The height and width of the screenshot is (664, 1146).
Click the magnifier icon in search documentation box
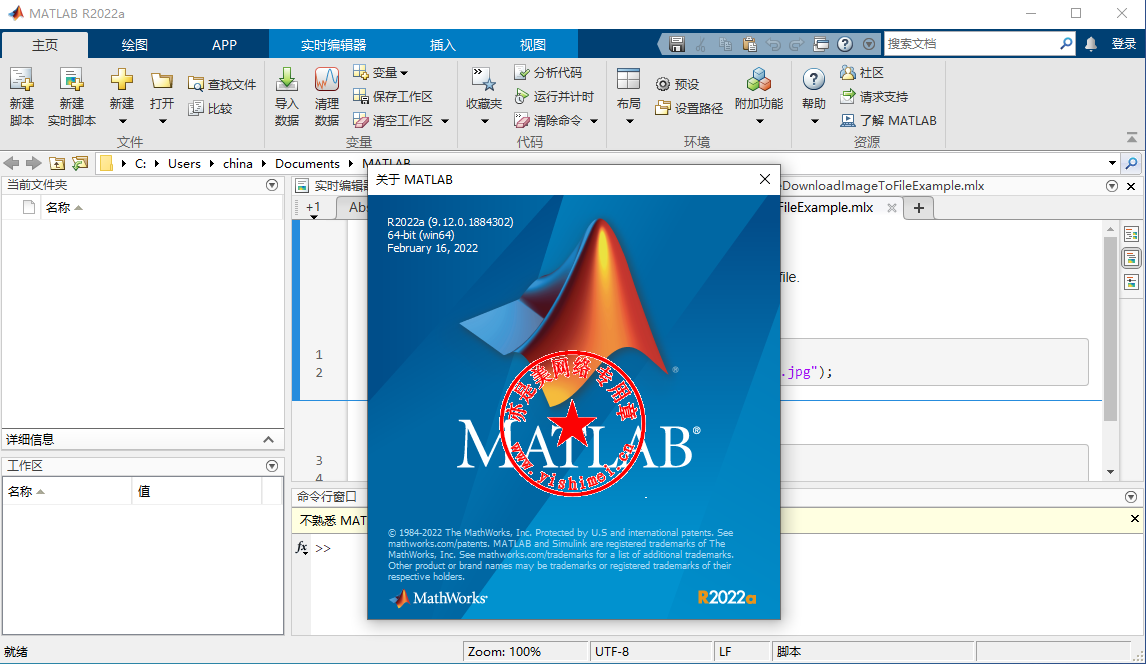pyautogui.click(x=1066, y=44)
